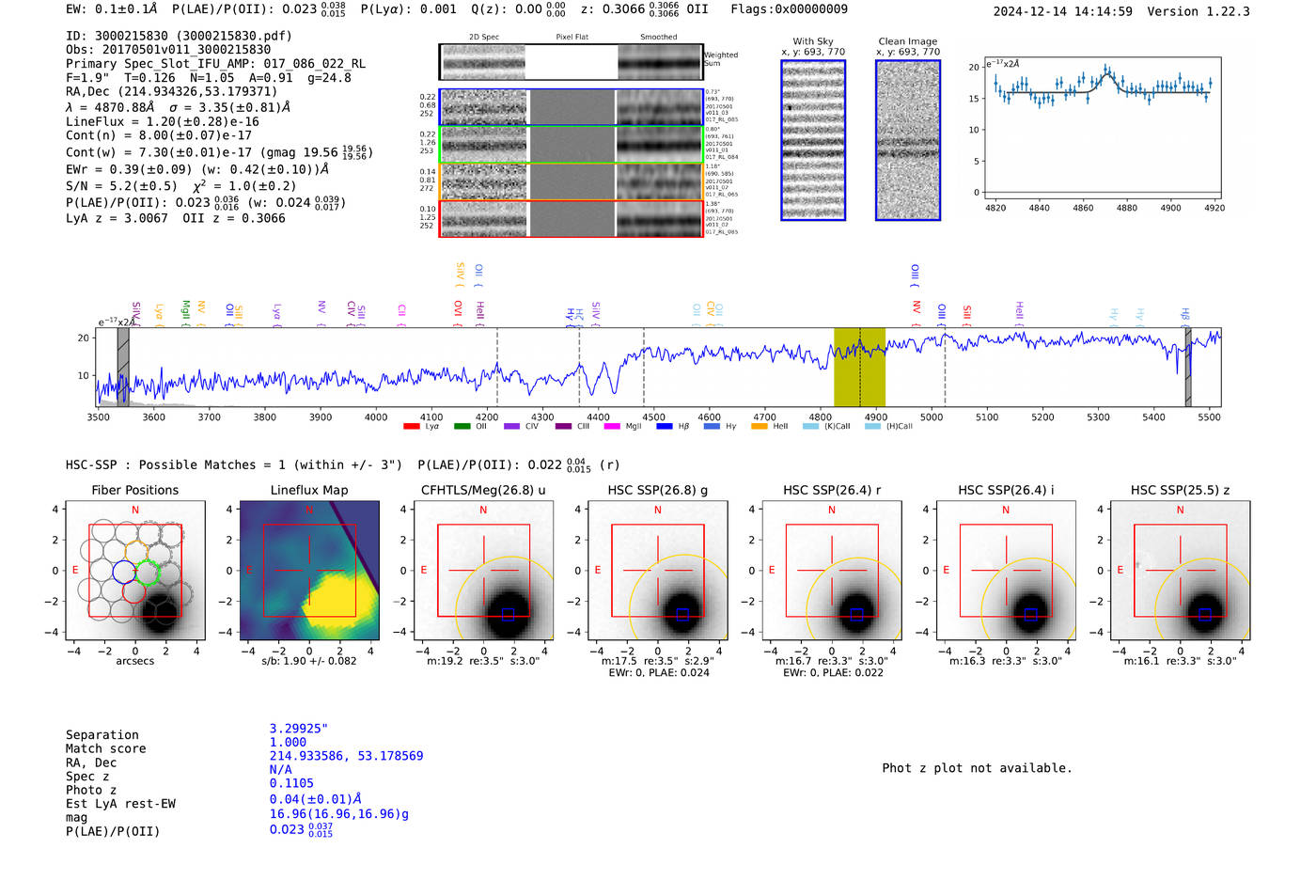Select the magenta MgII legend marker
The width and height of the screenshot is (1316, 896).
[612, 427]
